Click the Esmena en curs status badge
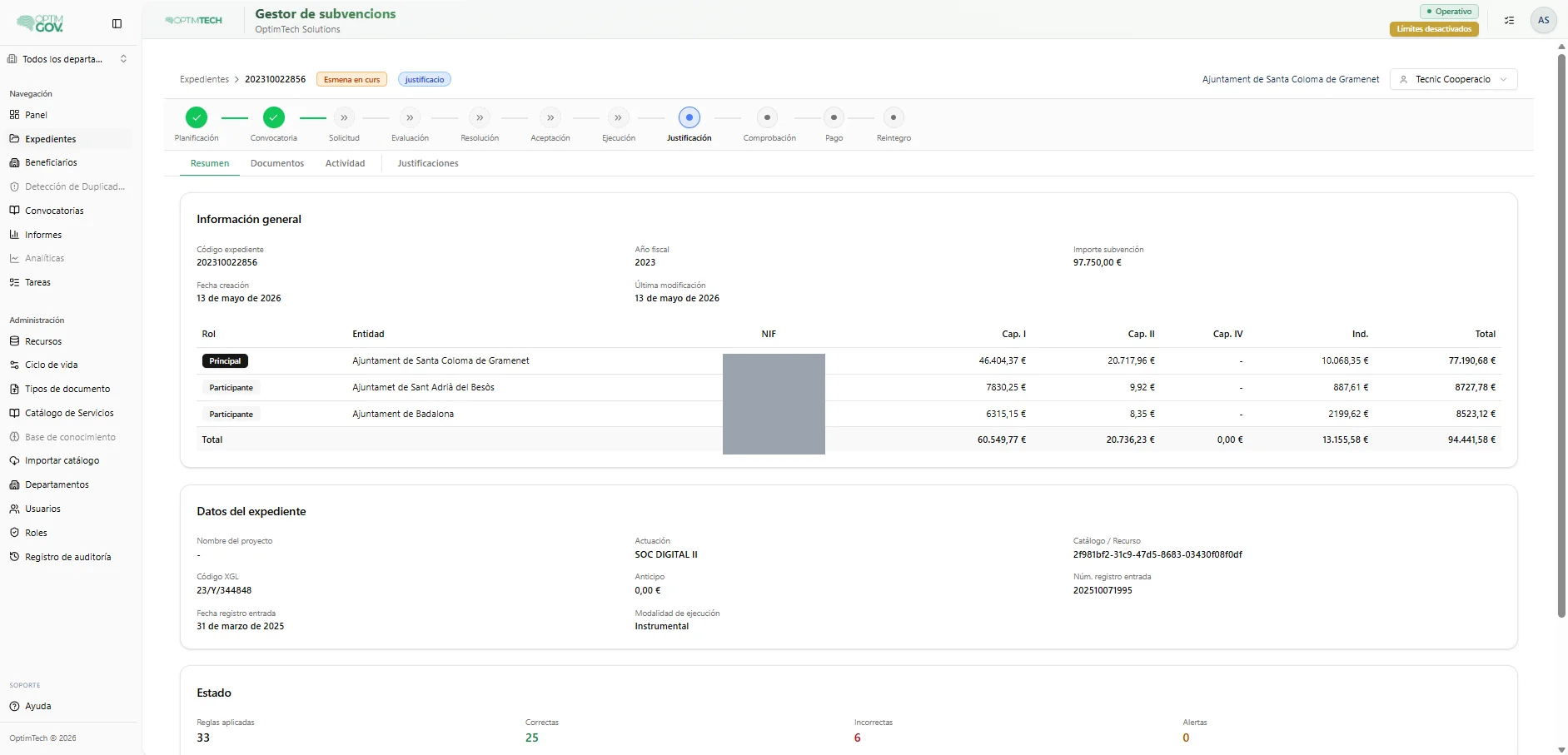The image size is (1568, 755). (351, 79)
